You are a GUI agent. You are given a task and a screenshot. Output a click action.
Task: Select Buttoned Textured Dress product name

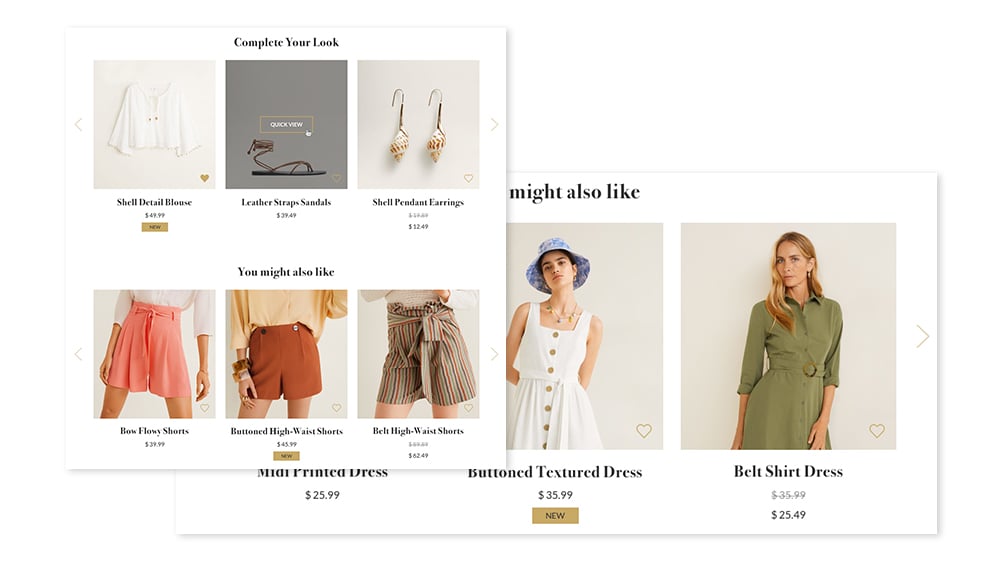click(x=555, y=472)
